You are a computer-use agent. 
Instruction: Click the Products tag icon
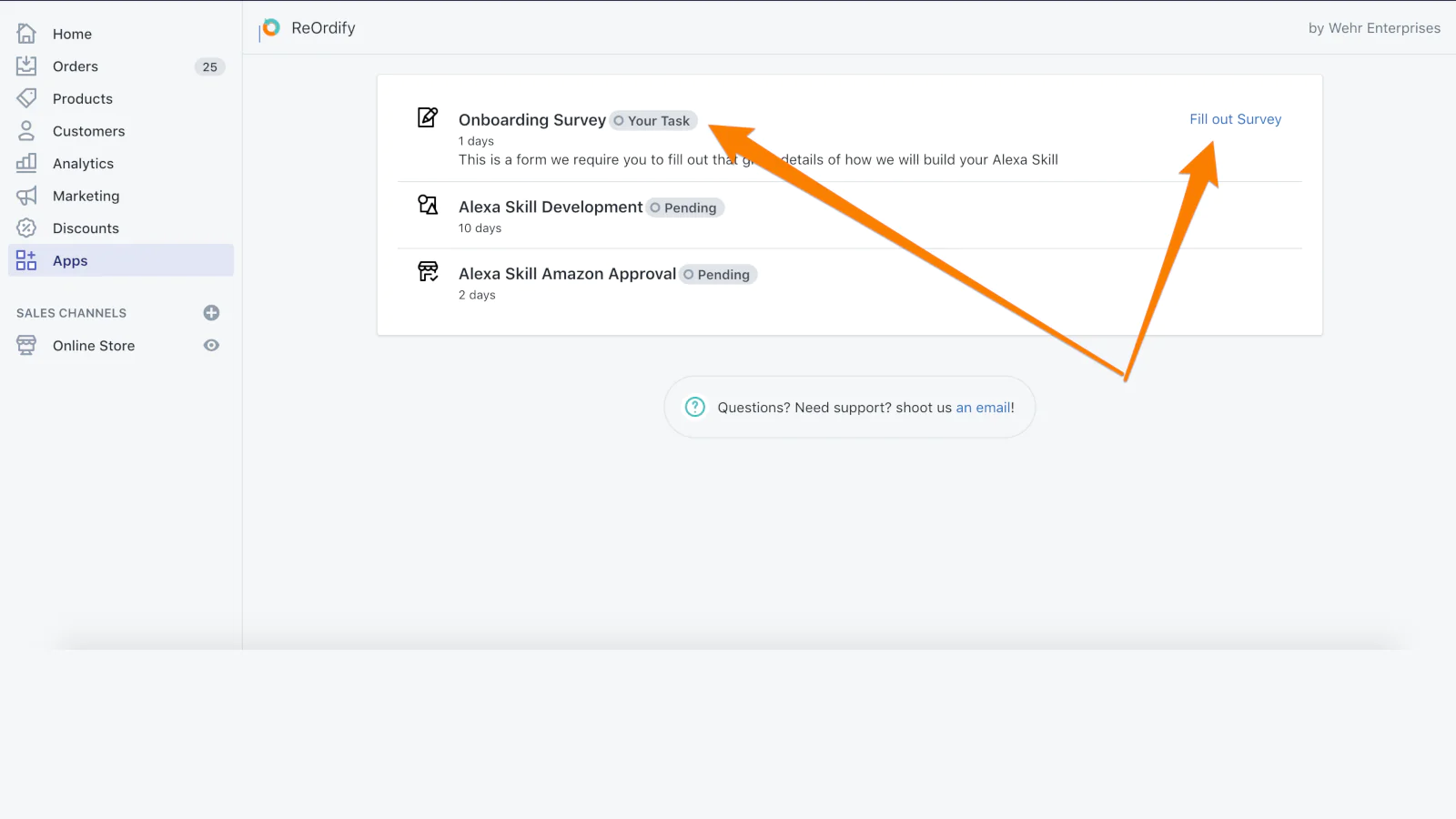[26, 98]
